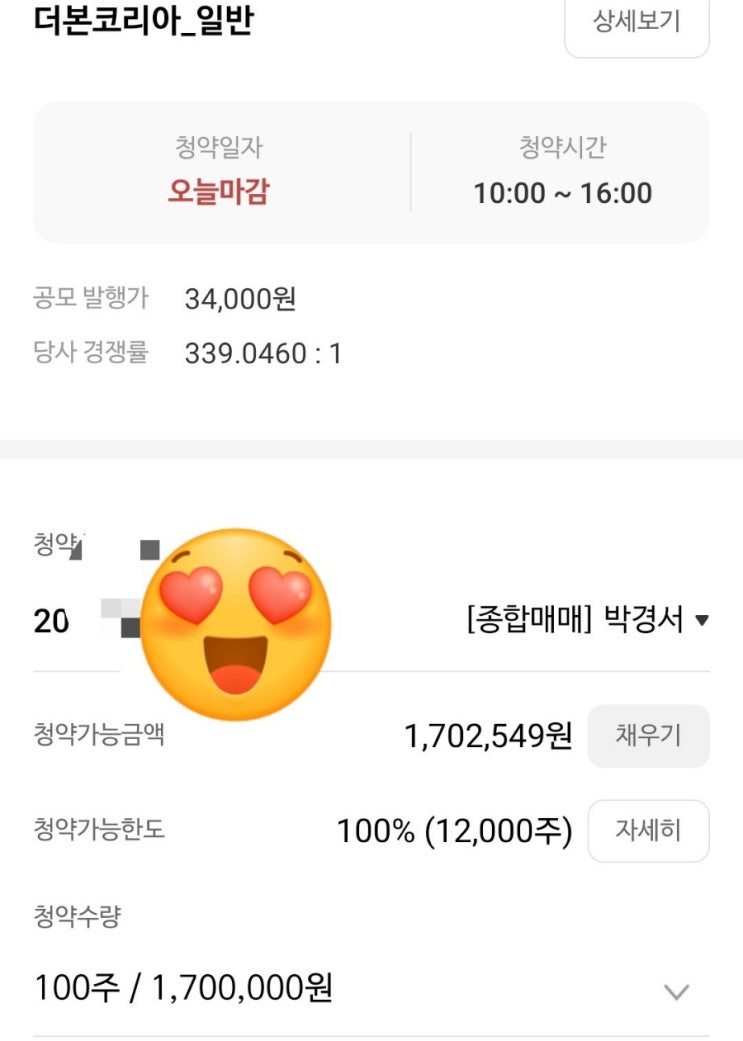Click the 339.0460 : 1 competition rate
Screen dimensions: 743x1041
tap(263, 353)
